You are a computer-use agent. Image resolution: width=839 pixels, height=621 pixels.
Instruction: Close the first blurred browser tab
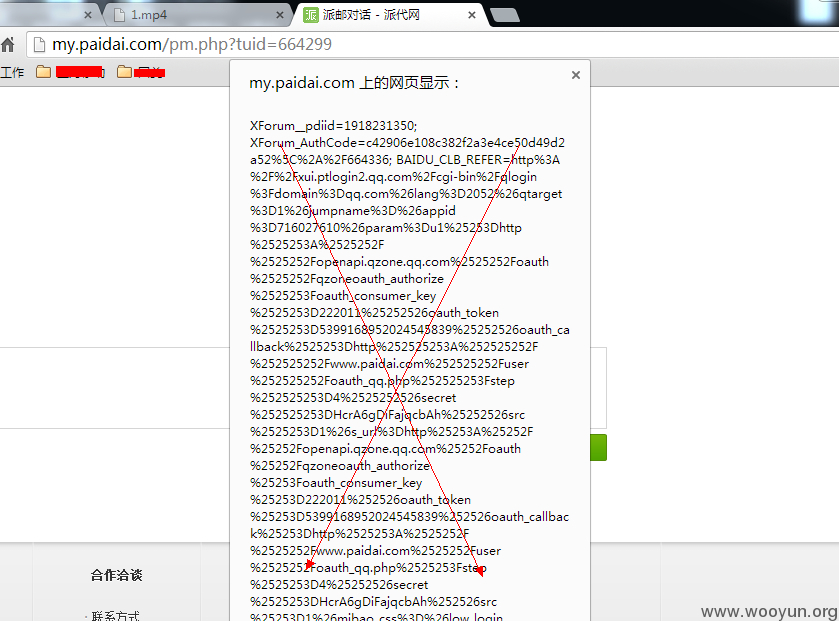(88, 15)
